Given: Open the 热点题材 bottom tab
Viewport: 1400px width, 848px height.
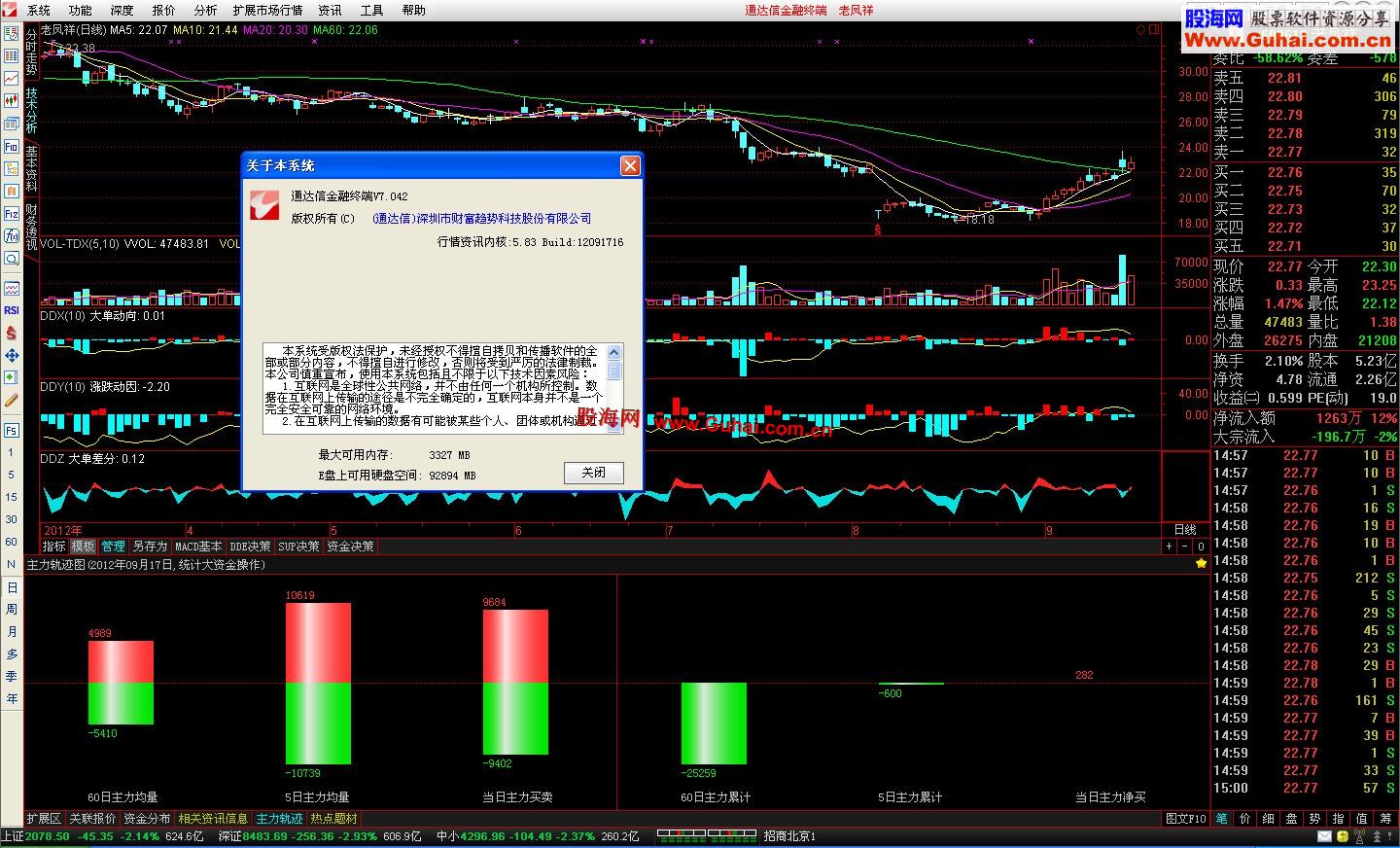Looking at the screenshot, I should (333, 819).
